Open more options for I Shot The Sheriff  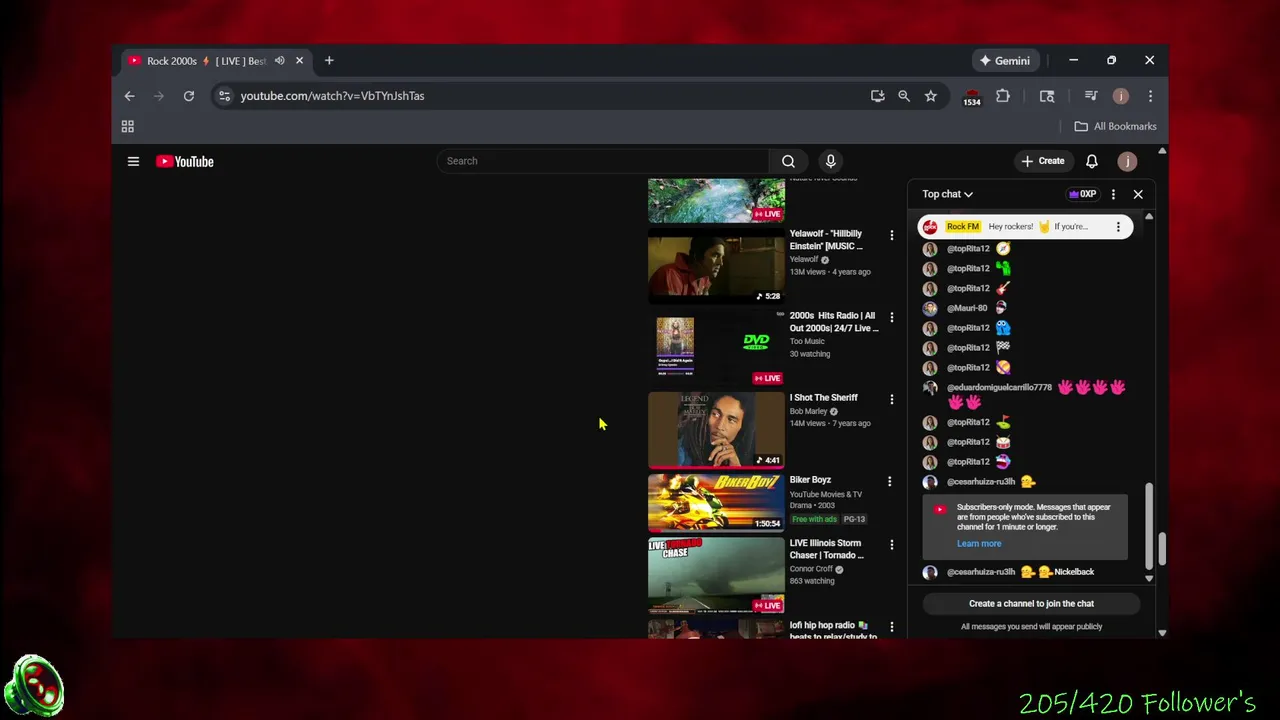coord(891,399)
